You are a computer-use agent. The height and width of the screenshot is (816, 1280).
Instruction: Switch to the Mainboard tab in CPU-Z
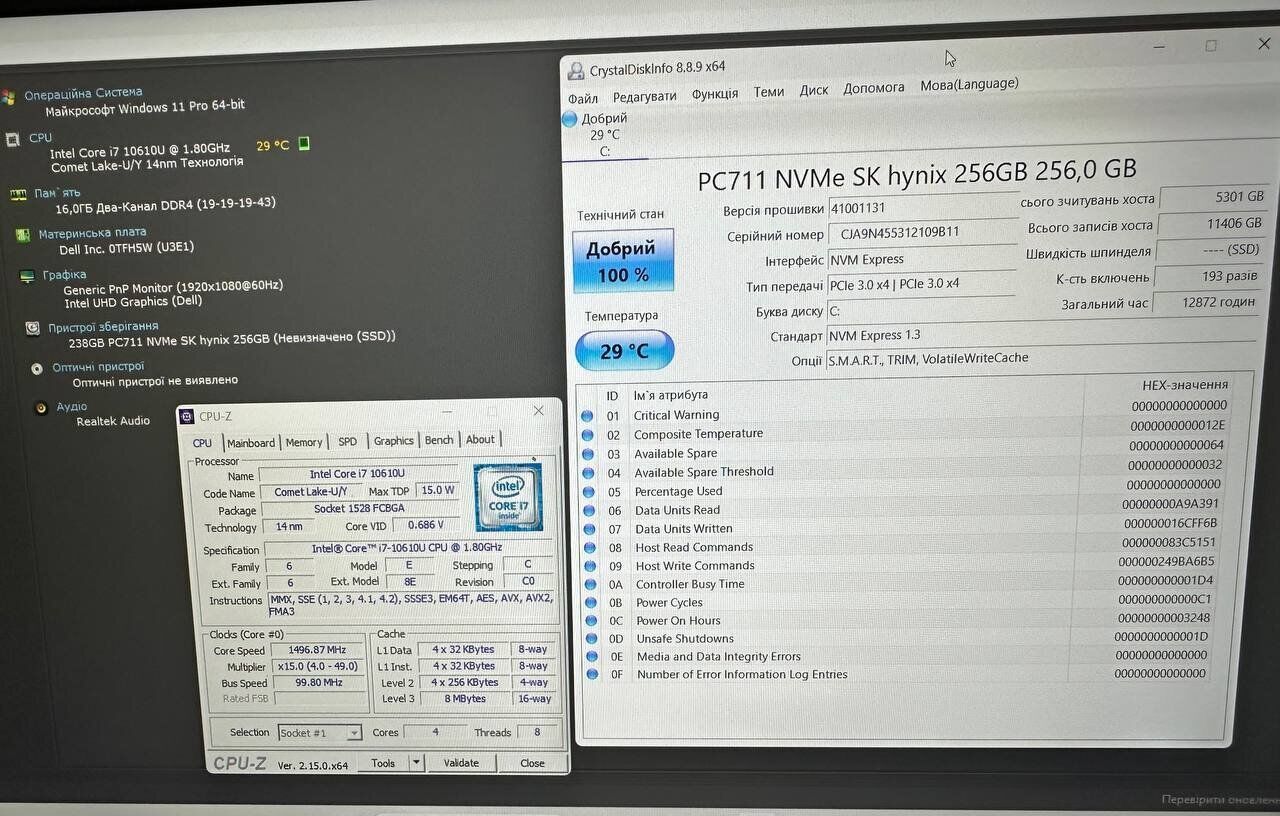point(250,442)
